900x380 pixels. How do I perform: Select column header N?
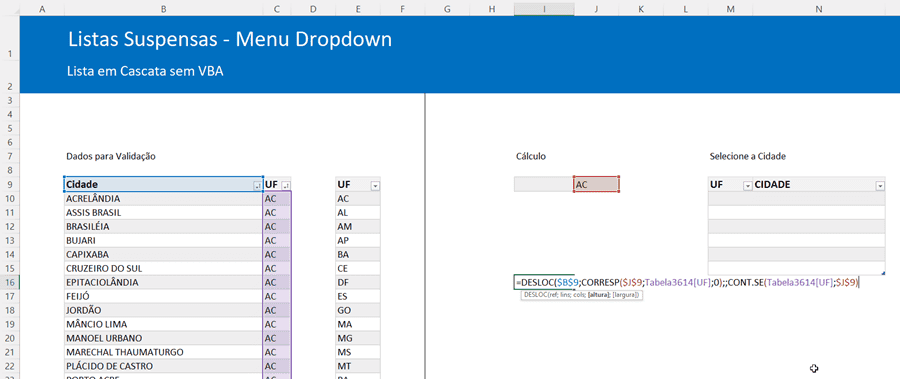(x=819, y=9)
